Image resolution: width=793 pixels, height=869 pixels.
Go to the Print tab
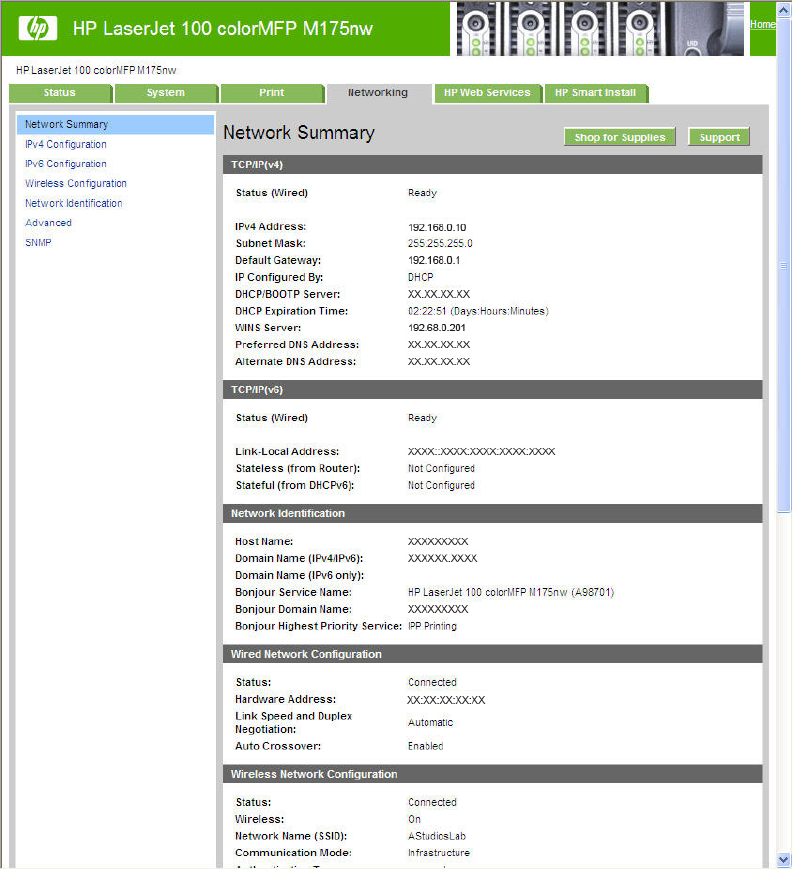pos(272,93)
